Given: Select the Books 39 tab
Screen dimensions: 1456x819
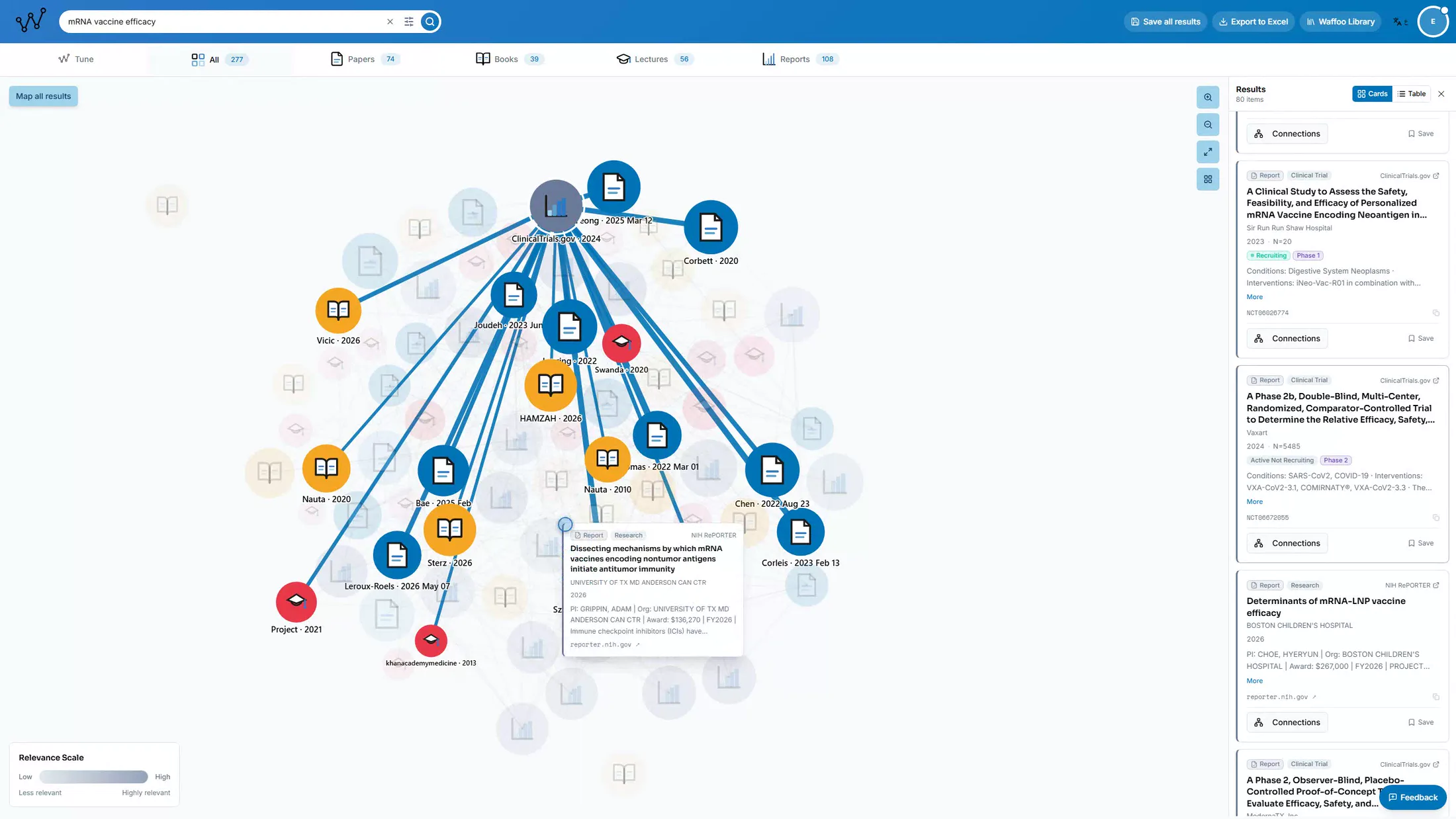Looking at the screenshot, I should 510,59.
